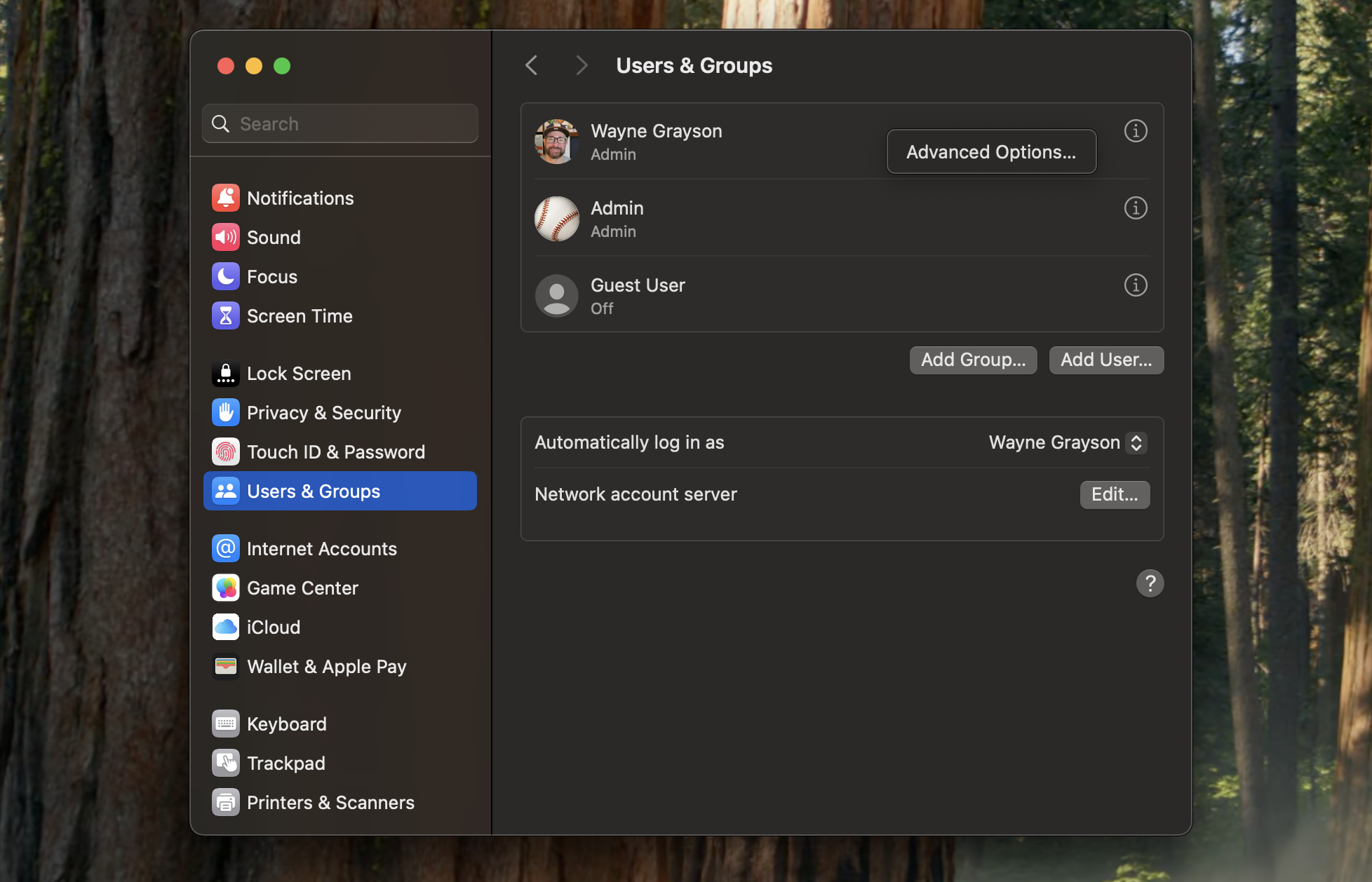Open Guest User account details
Screen dimensions: 1372x882
pos(1135,285)
